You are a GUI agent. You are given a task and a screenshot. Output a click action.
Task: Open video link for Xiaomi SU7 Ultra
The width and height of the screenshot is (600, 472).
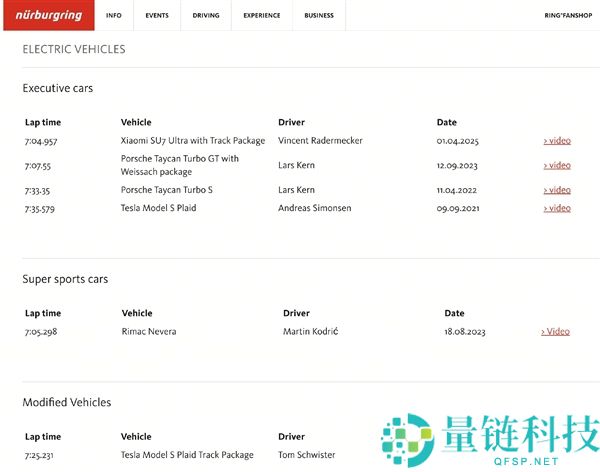[x=557, y=140]
